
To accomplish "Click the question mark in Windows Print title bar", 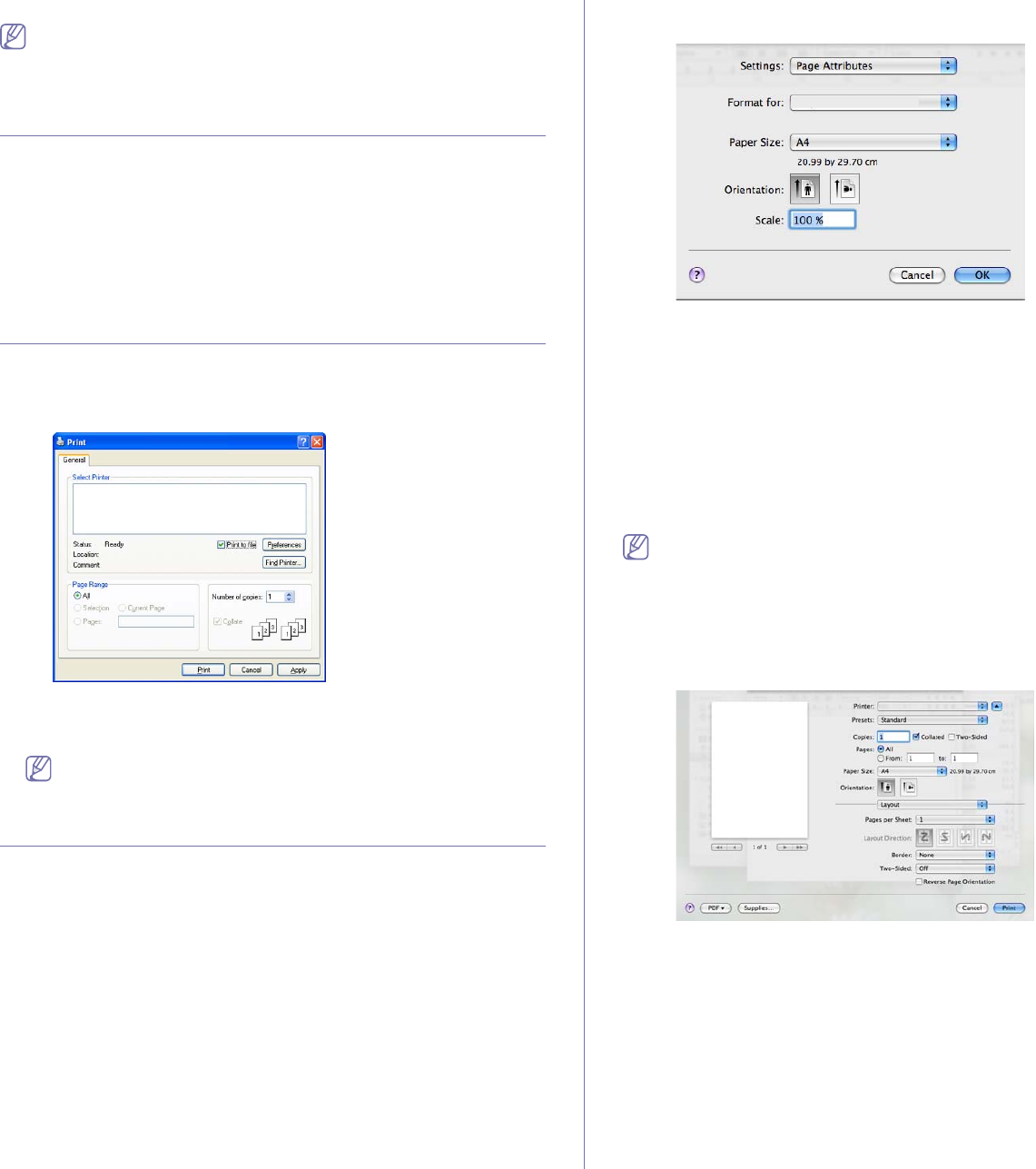I will click(x=303, y=441).
